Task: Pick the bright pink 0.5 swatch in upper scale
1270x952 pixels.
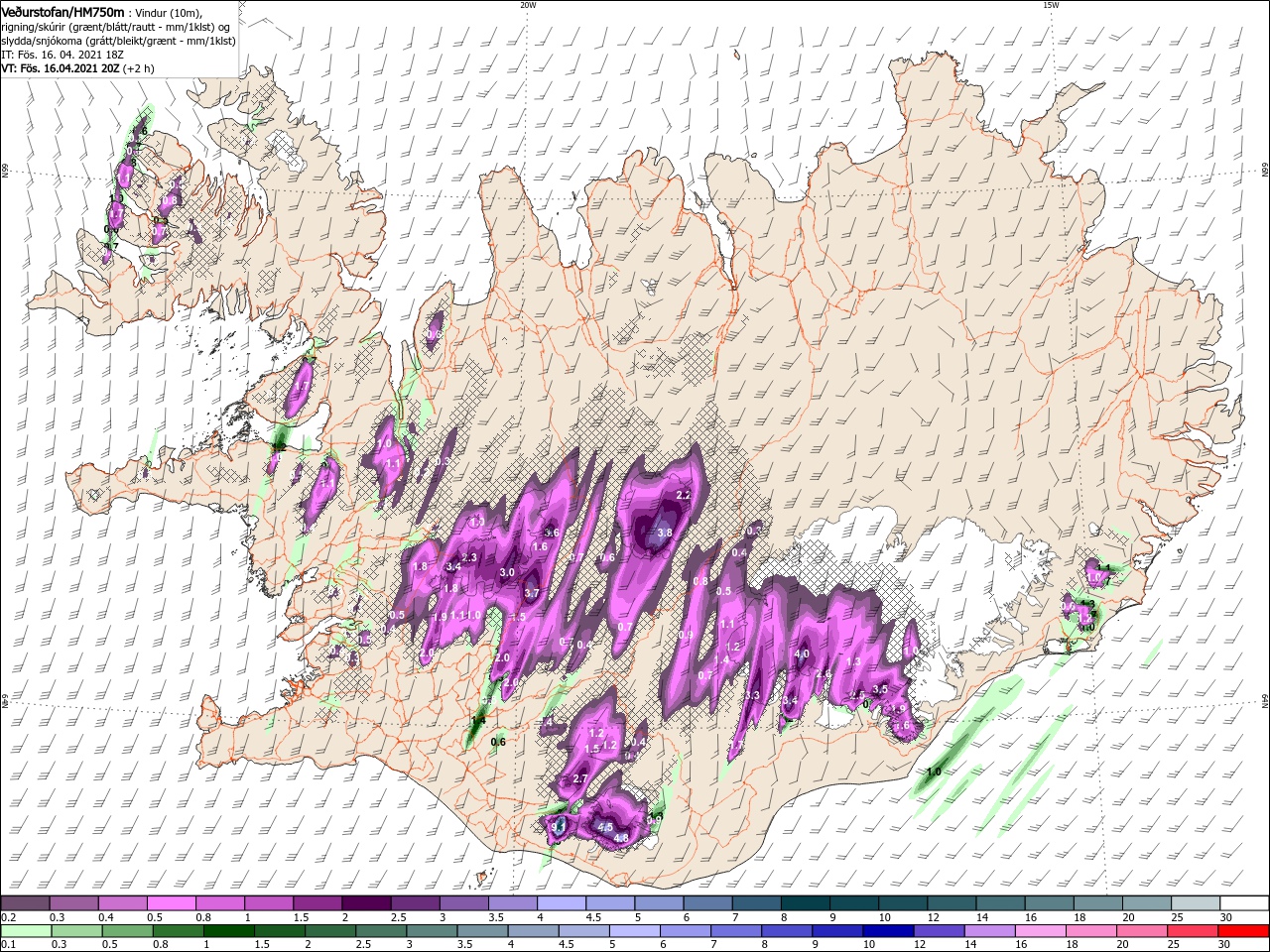Action: (171, 903)
